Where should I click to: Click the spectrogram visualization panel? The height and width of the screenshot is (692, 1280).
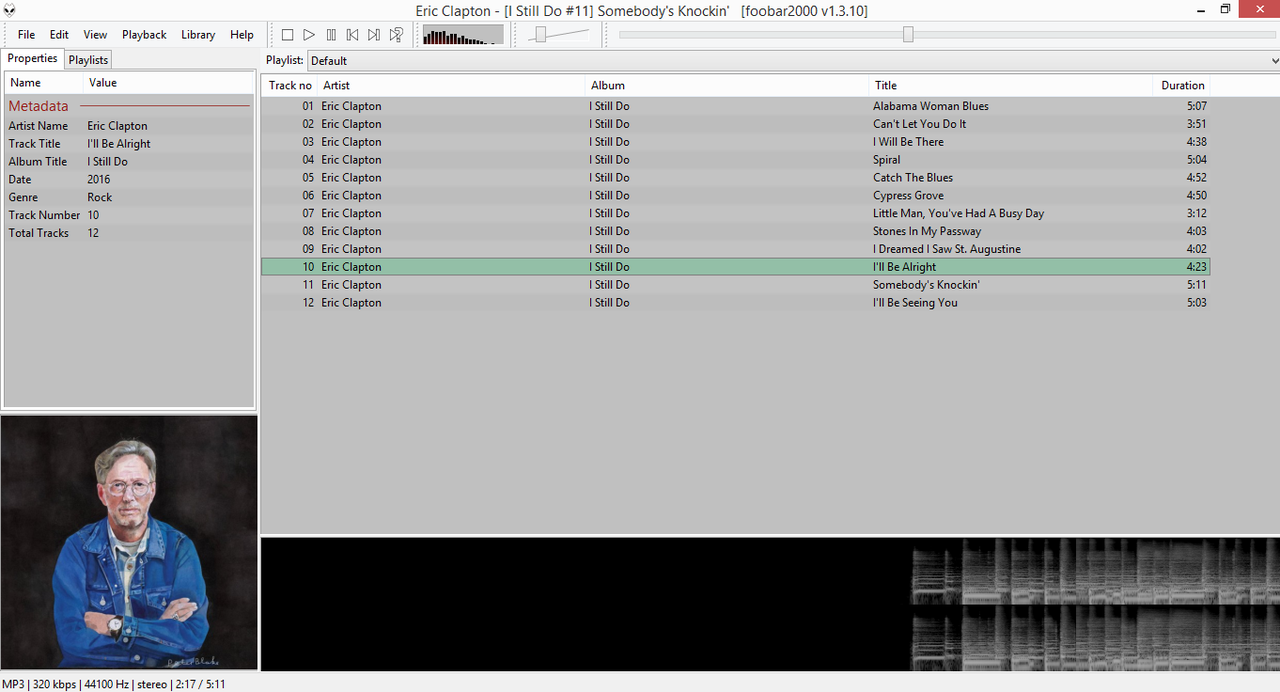pos(770,604)
